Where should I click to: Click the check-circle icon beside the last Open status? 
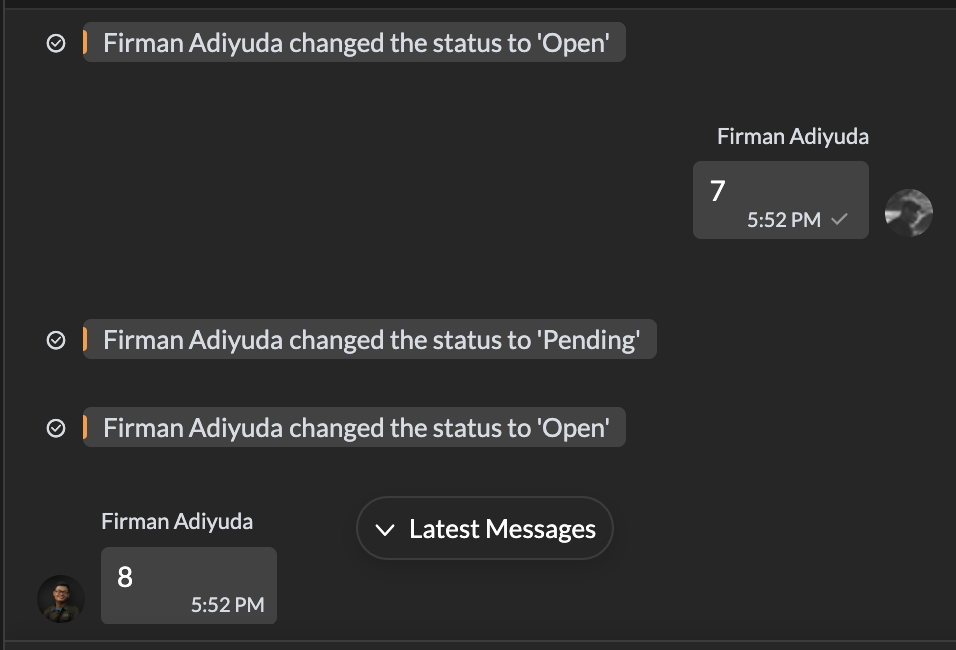[x=57, y=429]
